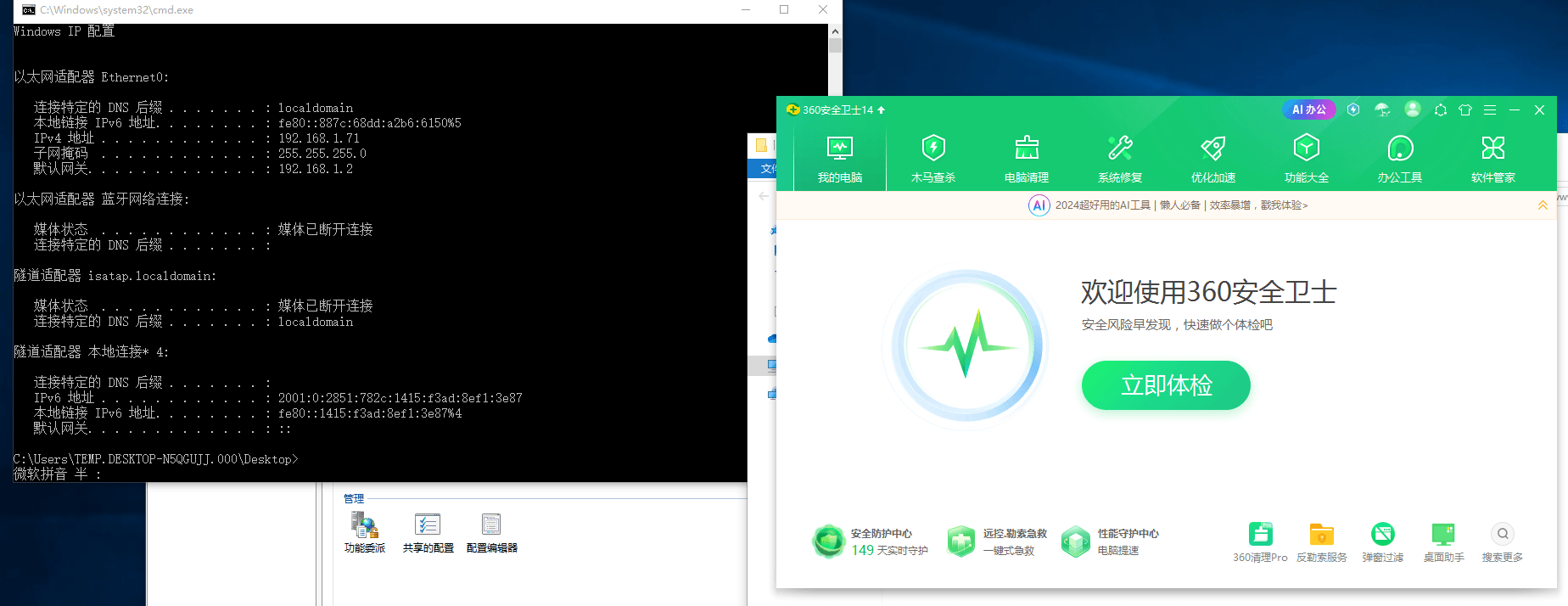Click the 360 version upgrade arrow
The height and width of the screenshot is (606, 1568).
pyautogui.click(x=882, y=110)
